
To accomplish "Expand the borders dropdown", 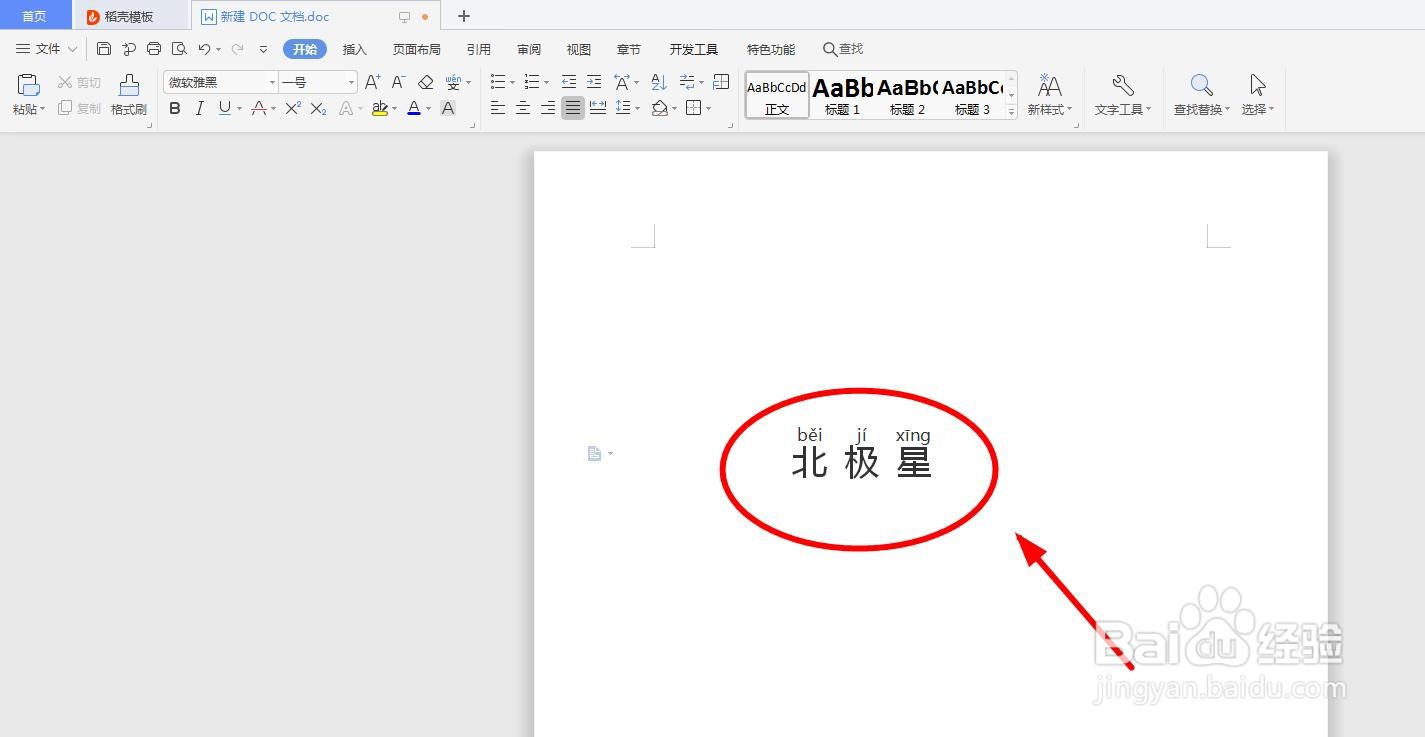I will [x=709, y=108].
